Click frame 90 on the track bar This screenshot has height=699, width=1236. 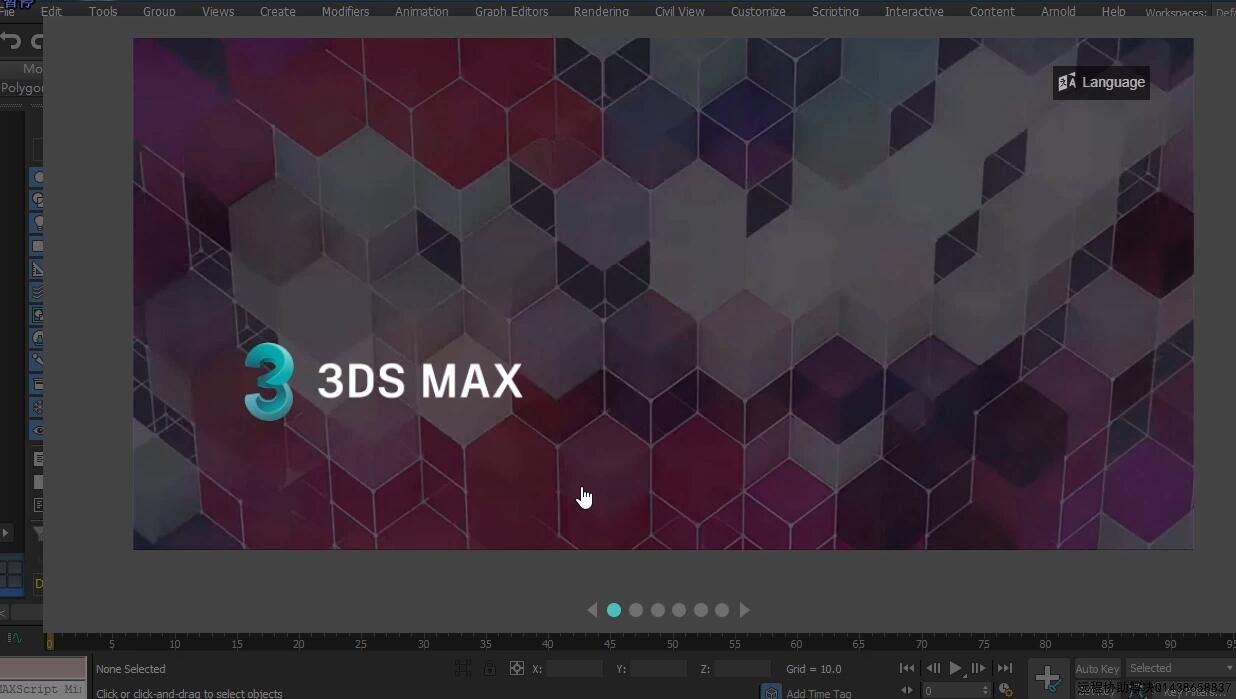(1170, 643)
